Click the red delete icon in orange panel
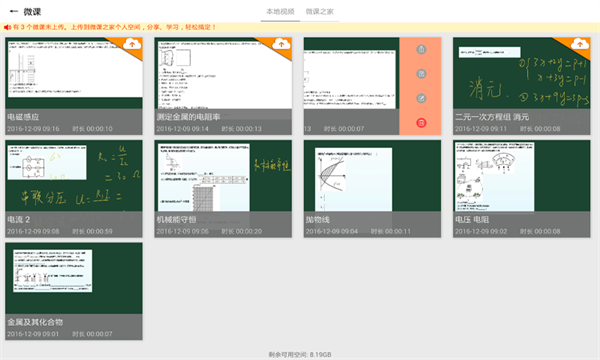This screenshot has width=600, height=360. [x=421, y=123]
